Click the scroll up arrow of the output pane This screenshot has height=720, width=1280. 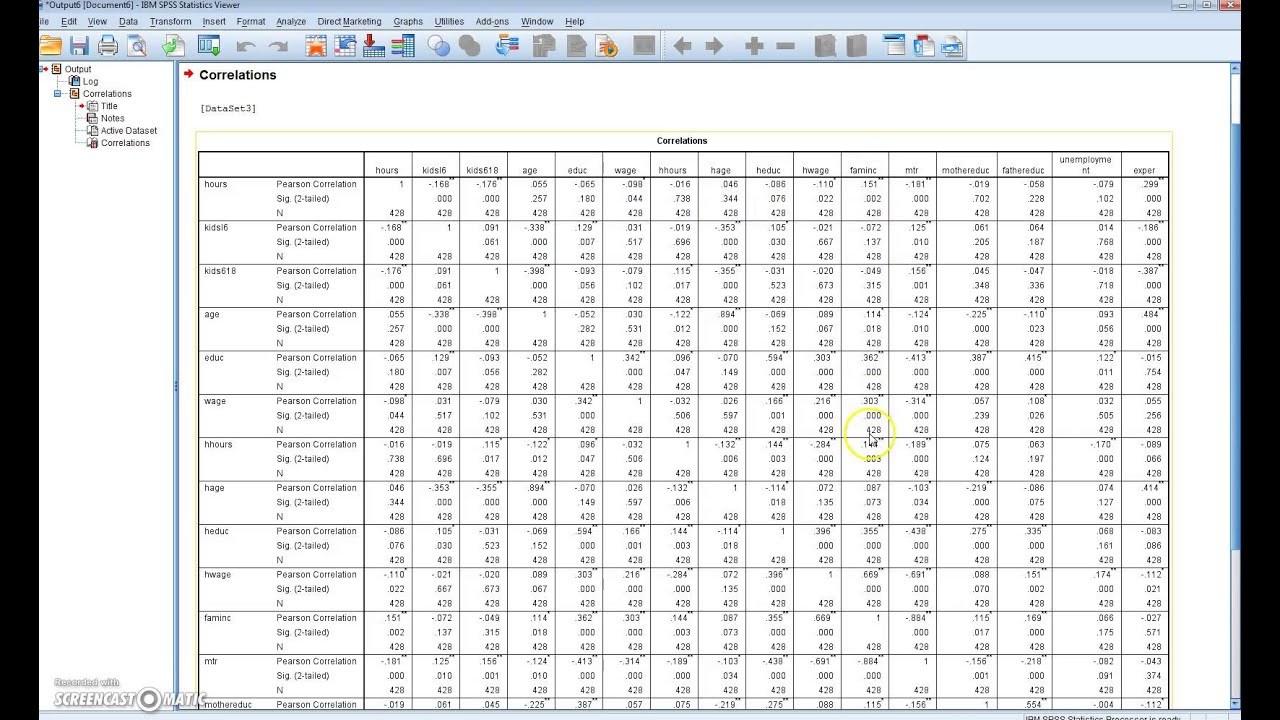(1235, 69)
